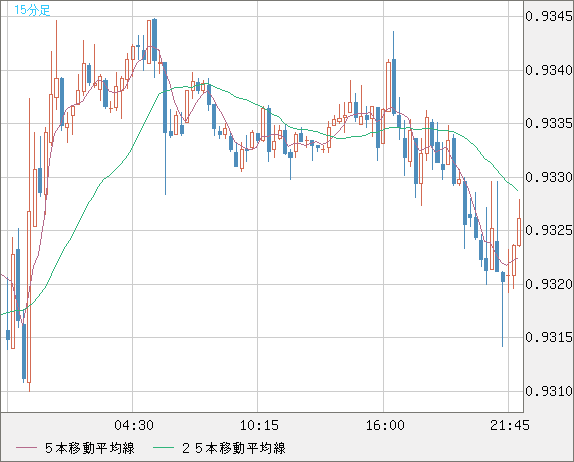This screenshot has width=574, height=462.
Task: Click the 5本移動平均線 legend label
Action: pos(90,448)
